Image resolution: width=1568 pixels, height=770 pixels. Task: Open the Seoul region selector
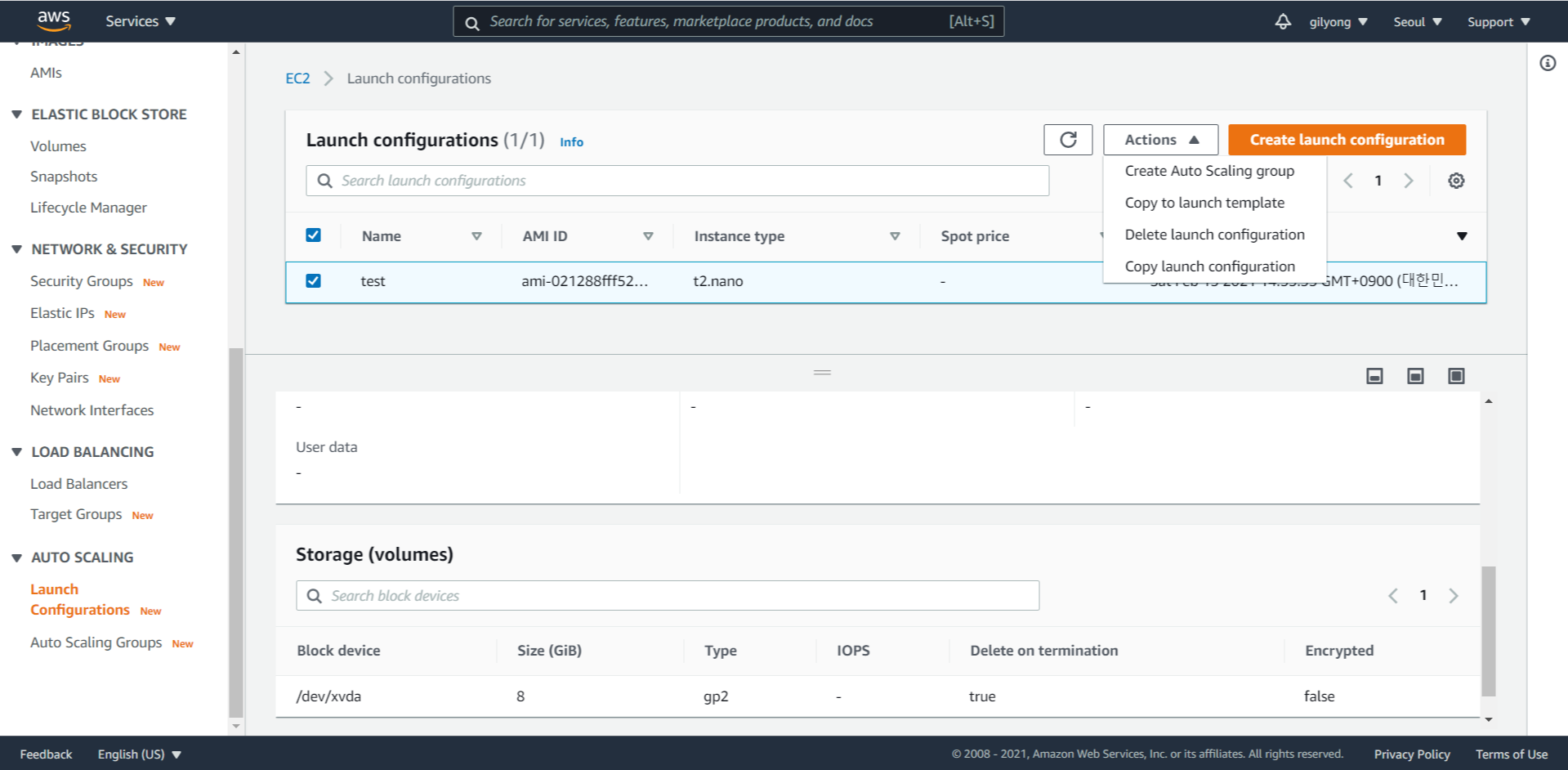click(1418, 22)
